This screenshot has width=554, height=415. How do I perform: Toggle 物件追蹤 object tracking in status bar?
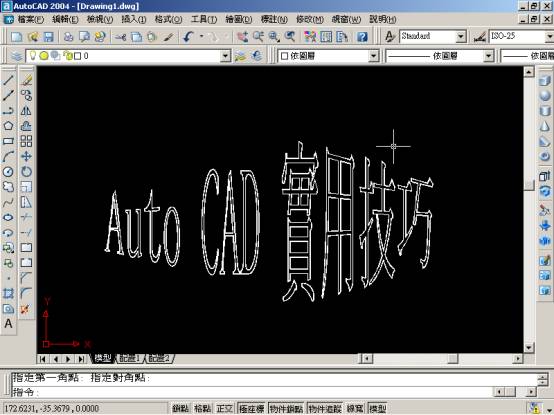coord(325,409)
